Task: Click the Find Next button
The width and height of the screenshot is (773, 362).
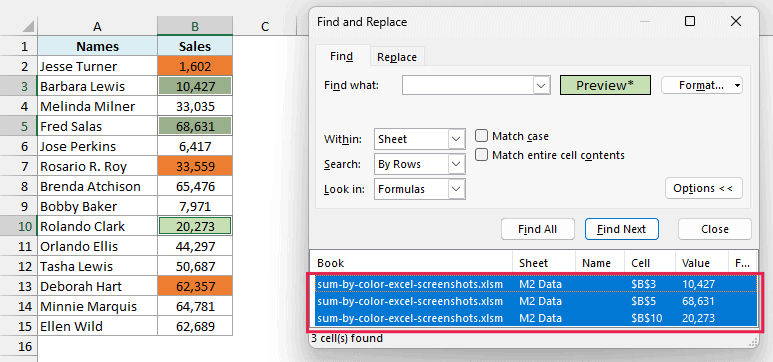Action: tap(622, 229)
